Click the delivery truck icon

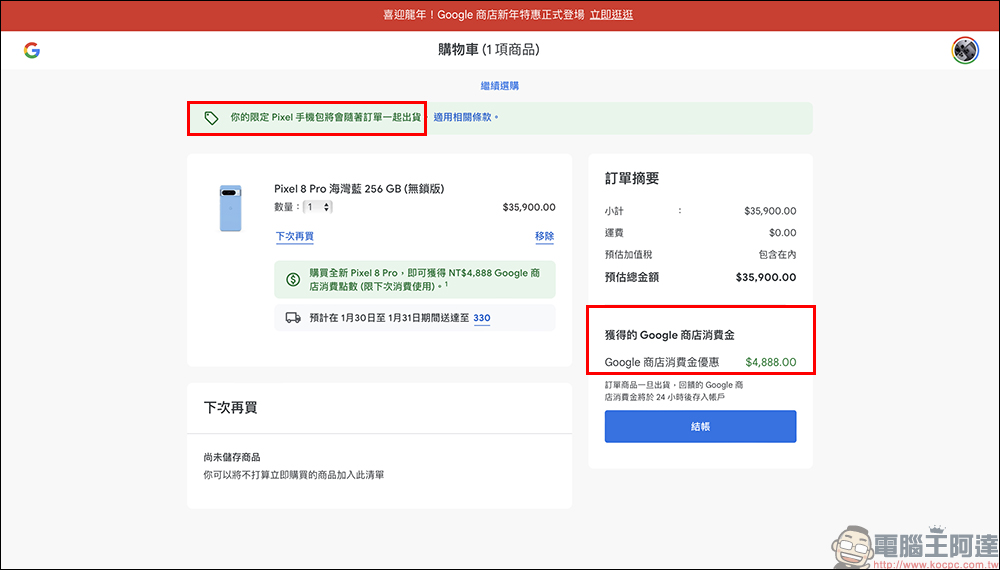coord(293,318)
